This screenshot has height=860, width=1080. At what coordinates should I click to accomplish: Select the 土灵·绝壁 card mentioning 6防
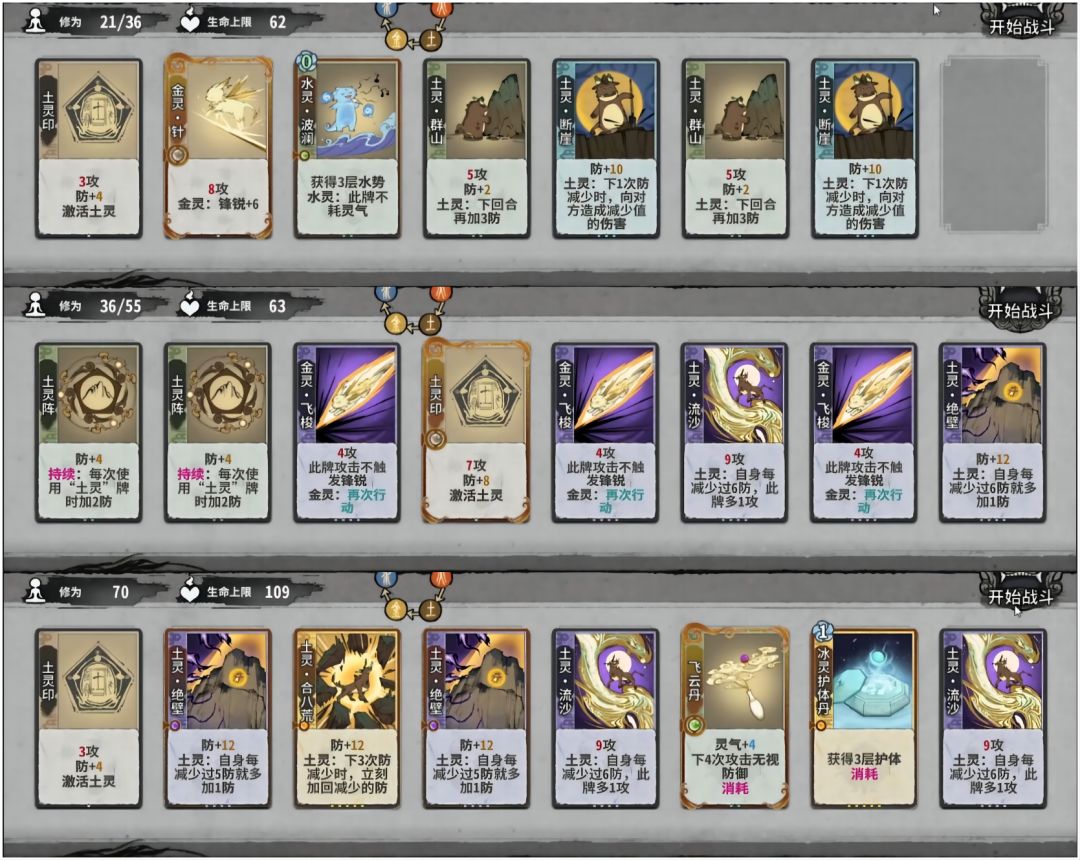[993, 432]
